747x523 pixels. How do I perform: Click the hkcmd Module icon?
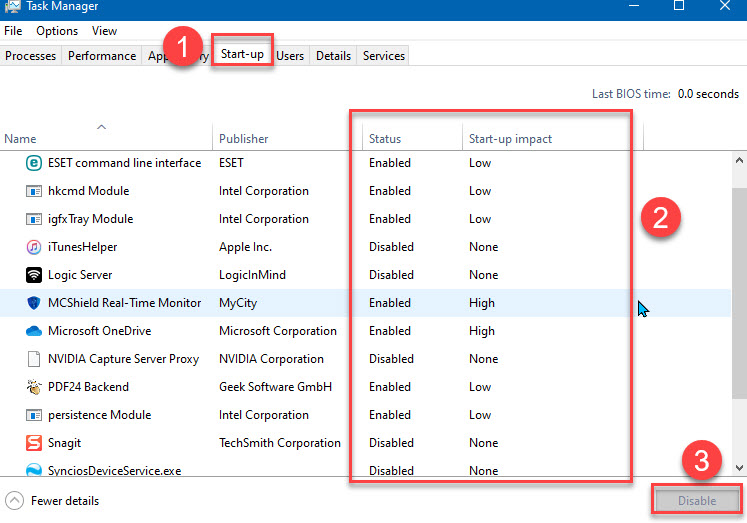pos(33,191)
